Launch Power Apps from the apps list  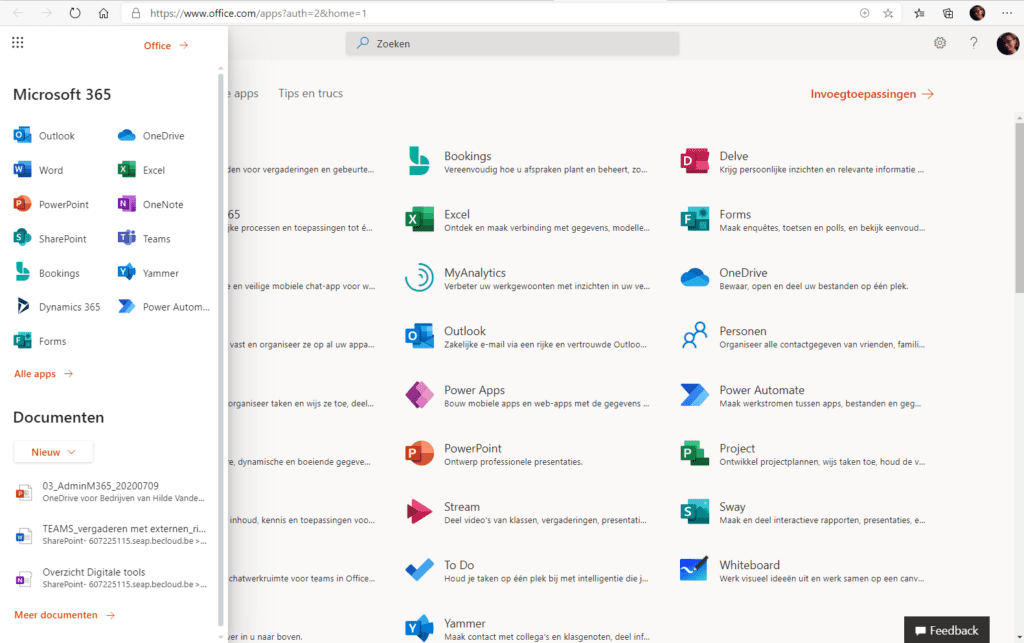(527, 396)
